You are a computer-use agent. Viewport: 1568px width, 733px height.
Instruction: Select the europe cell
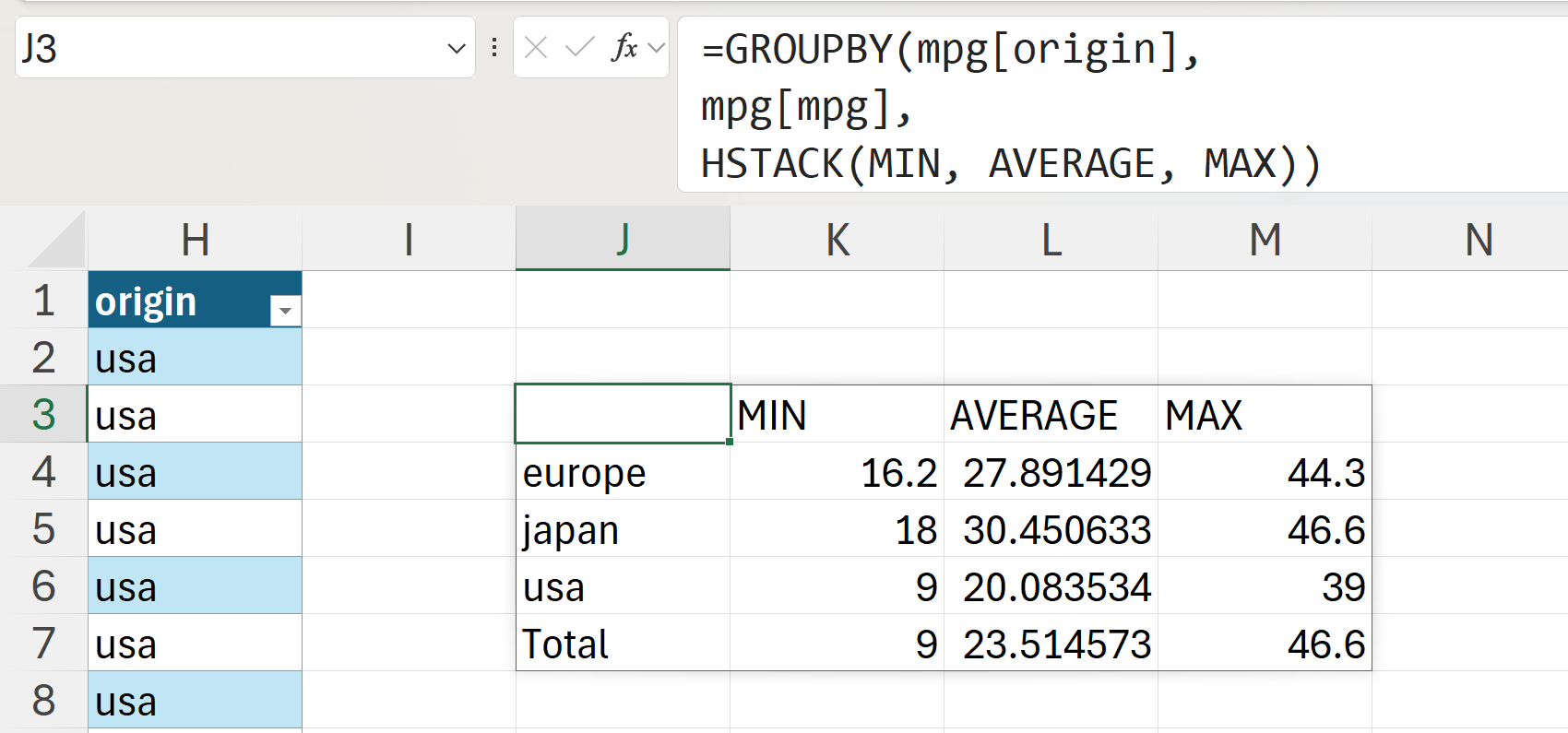coord(623,473)
